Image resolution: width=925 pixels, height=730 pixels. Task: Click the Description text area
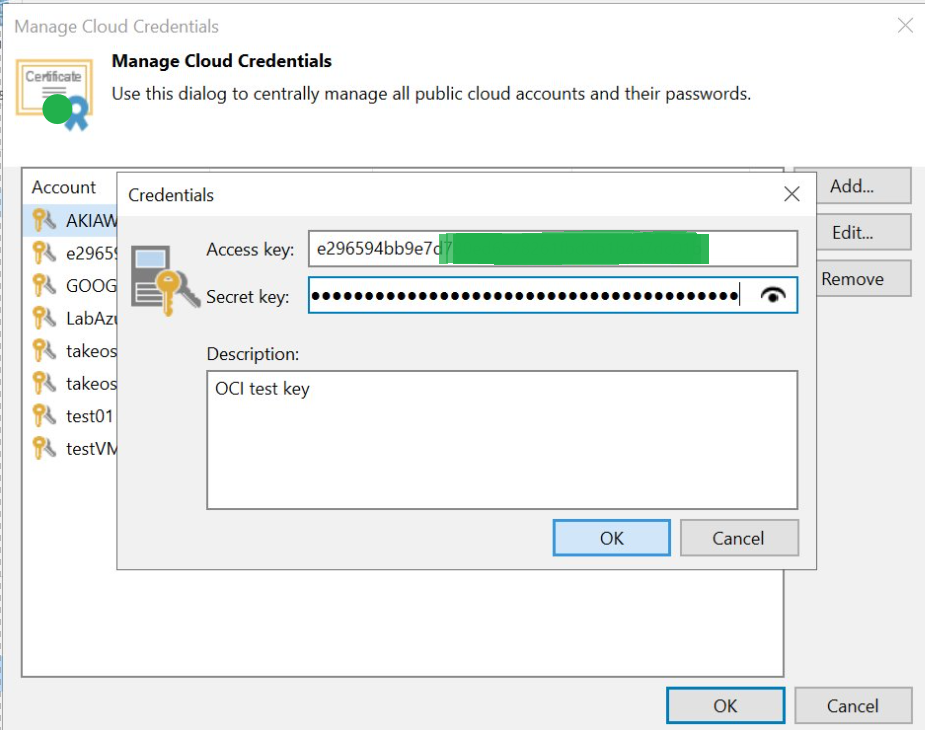click(502, 440)
